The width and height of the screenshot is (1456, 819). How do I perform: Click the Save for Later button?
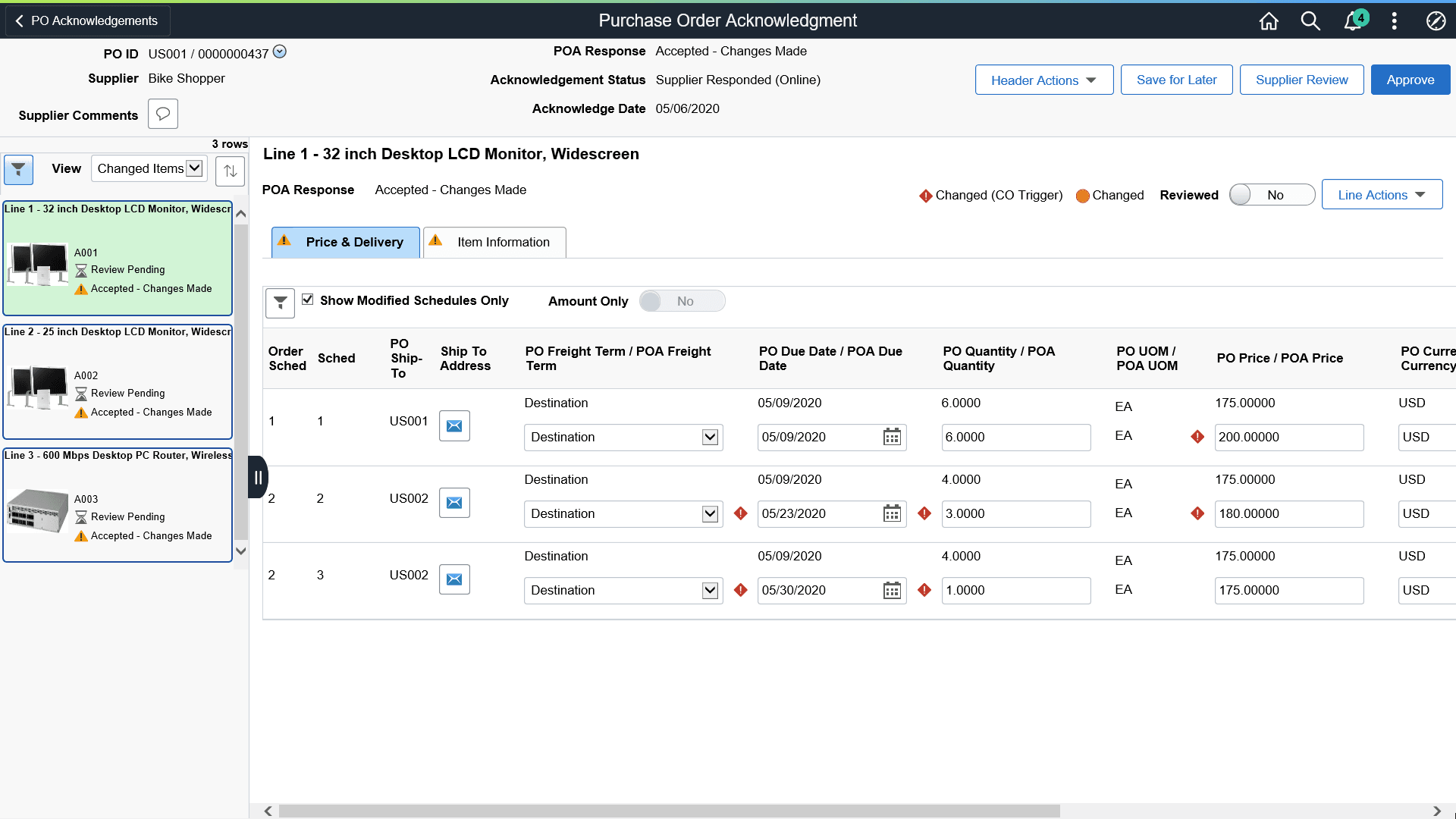tap(1176, 80)
